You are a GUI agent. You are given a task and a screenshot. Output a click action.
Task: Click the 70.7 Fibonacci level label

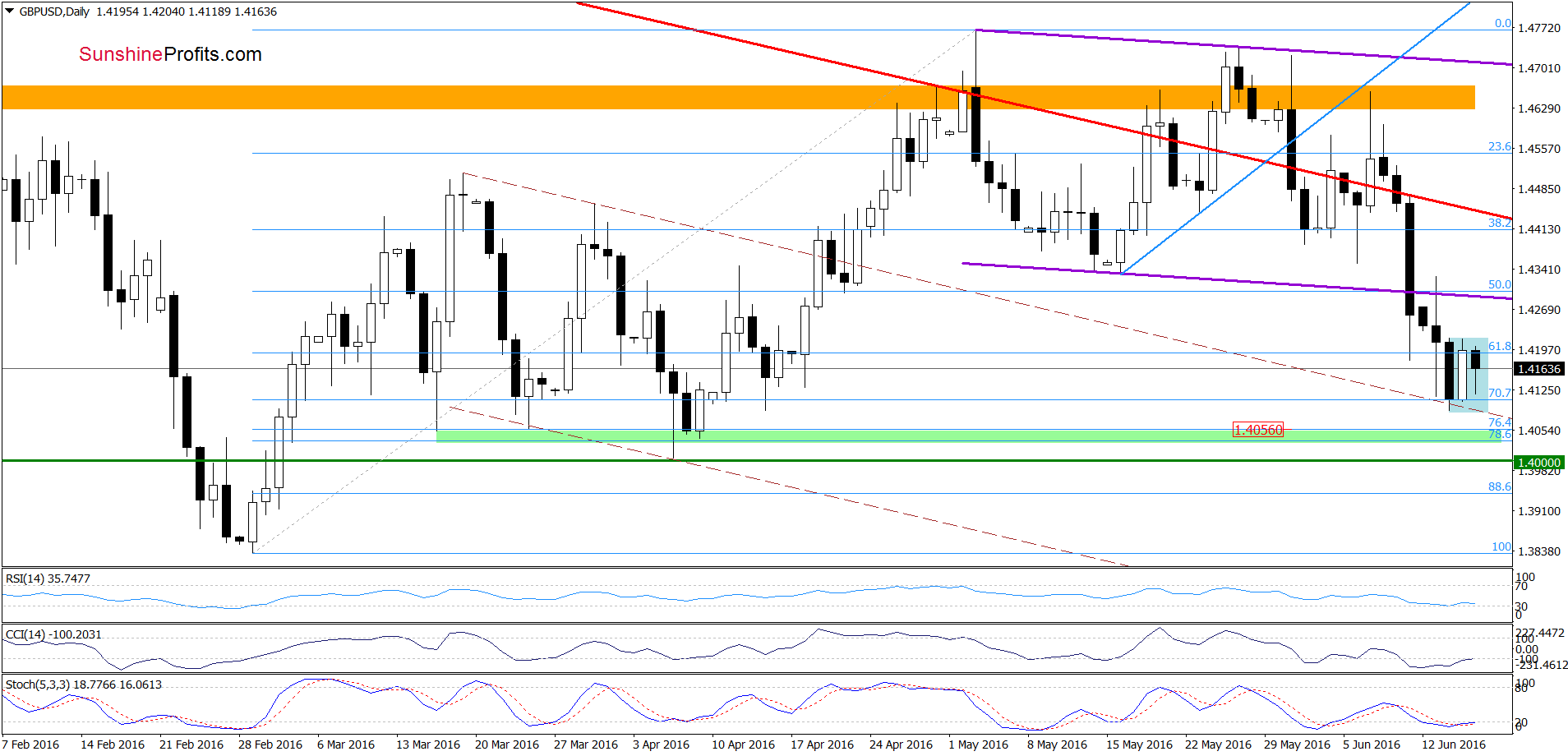tap(1499, 393)
